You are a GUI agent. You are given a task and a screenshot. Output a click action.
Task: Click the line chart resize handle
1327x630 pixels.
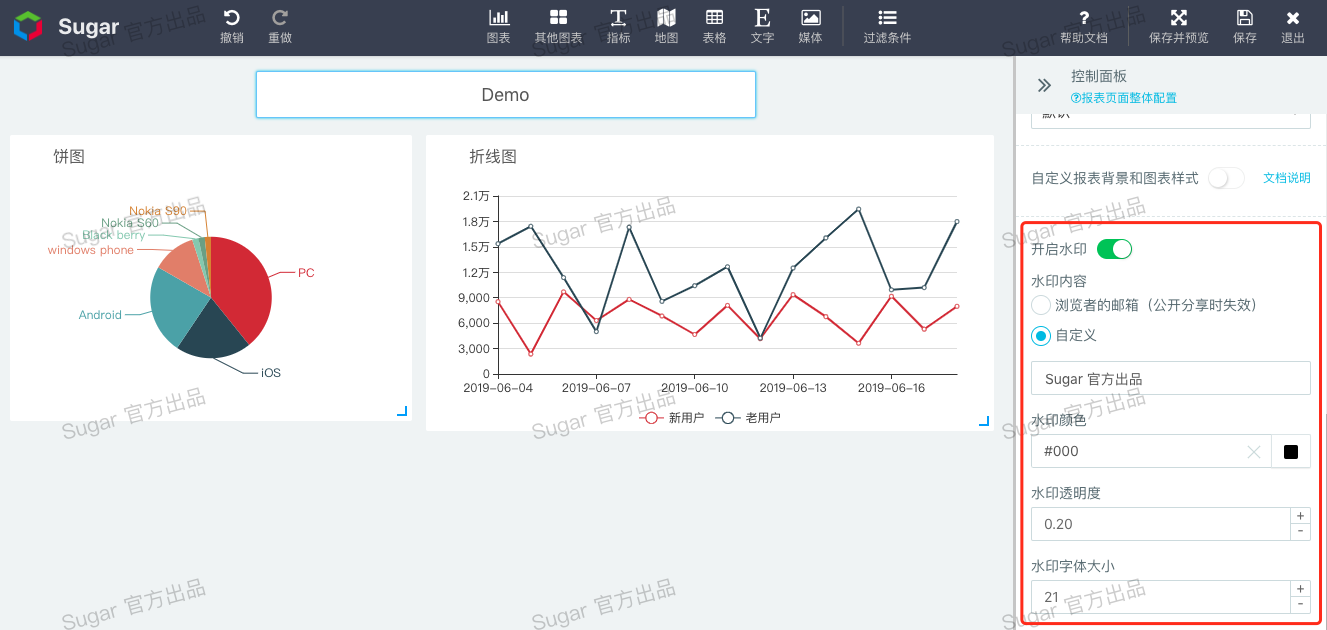click(984, 421)
